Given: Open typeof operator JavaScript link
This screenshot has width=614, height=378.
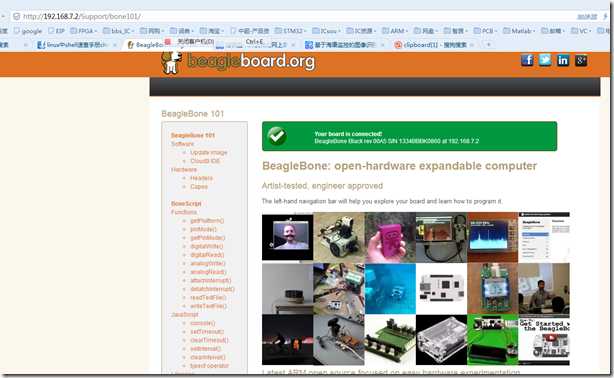Looking at the screenshot, I should pyautogui.click(x=209, y=366).
